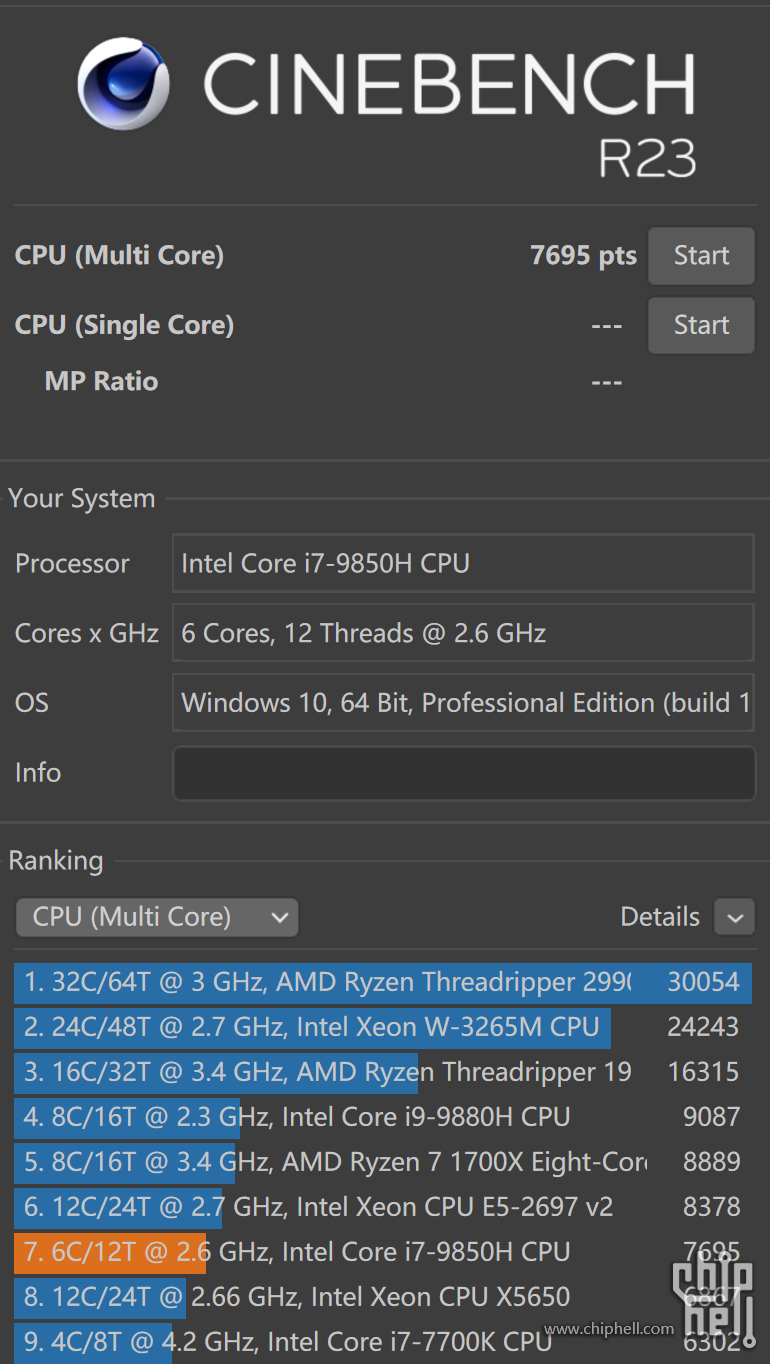Select the Cores x GHz field
The image size is (770, 1364).
[463, 633]
